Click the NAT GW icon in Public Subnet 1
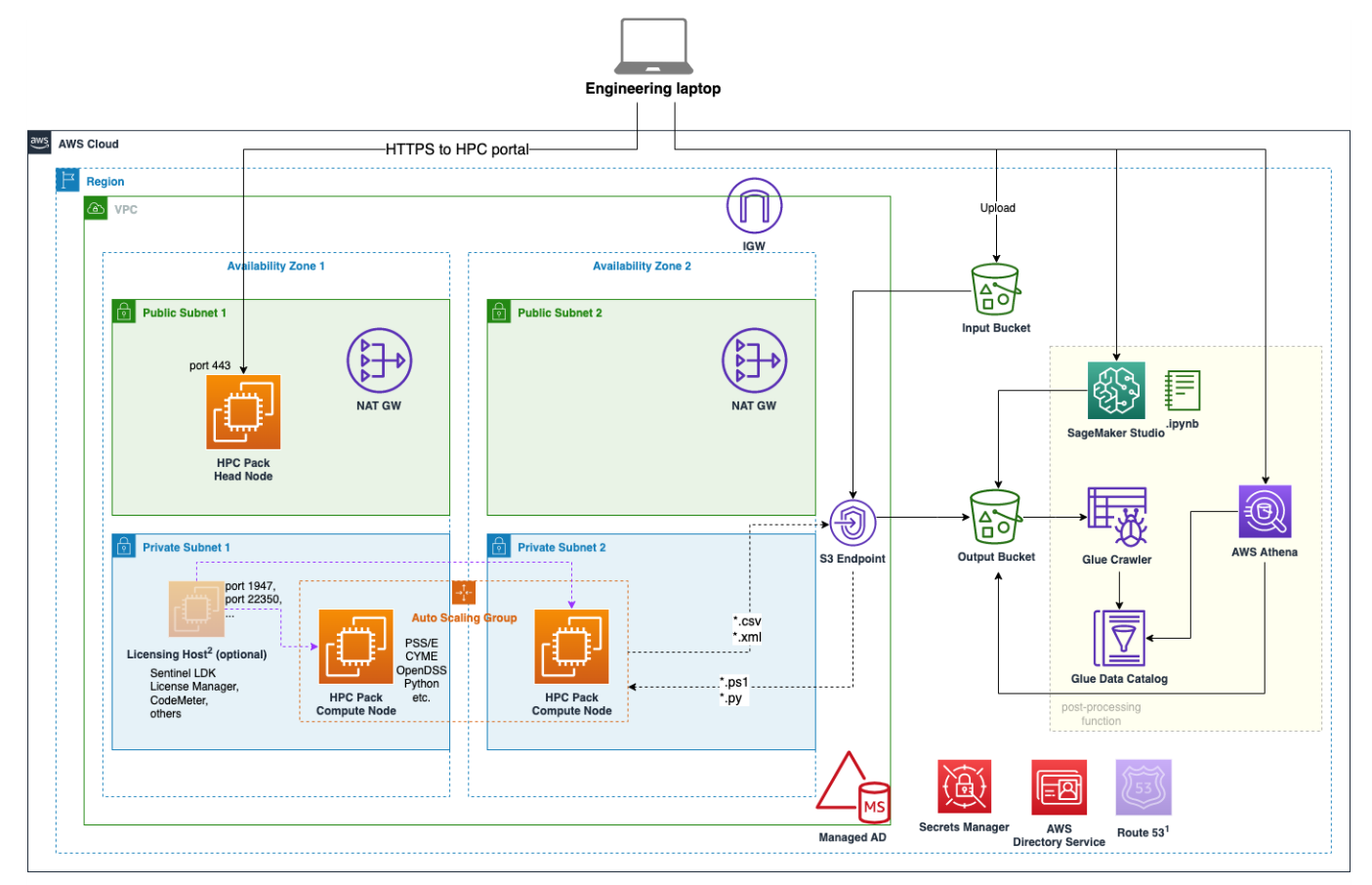Screen dimensions: 1372x885 [379, 360]
